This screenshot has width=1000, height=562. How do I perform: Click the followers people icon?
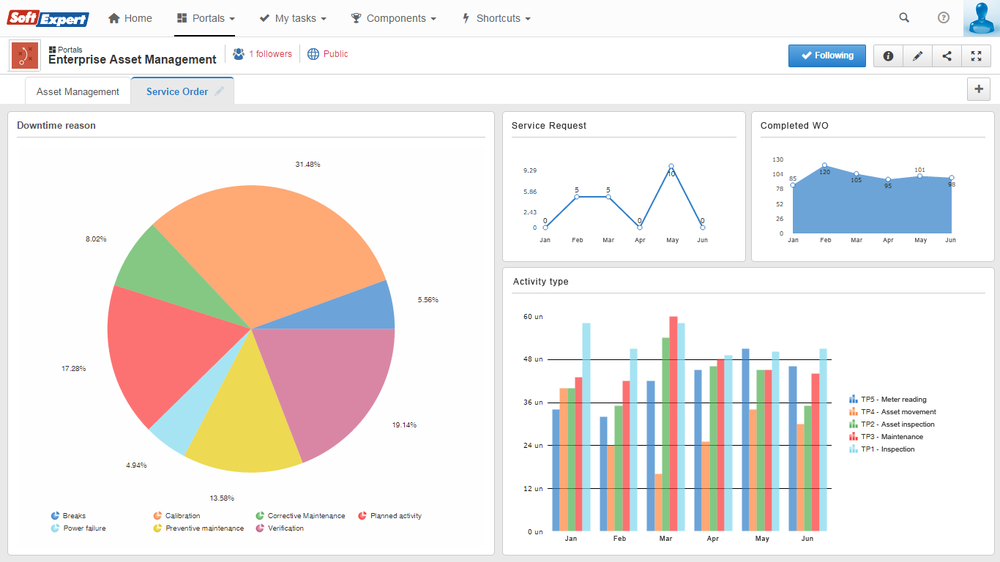pyautogui.click(x=239, y=54)
